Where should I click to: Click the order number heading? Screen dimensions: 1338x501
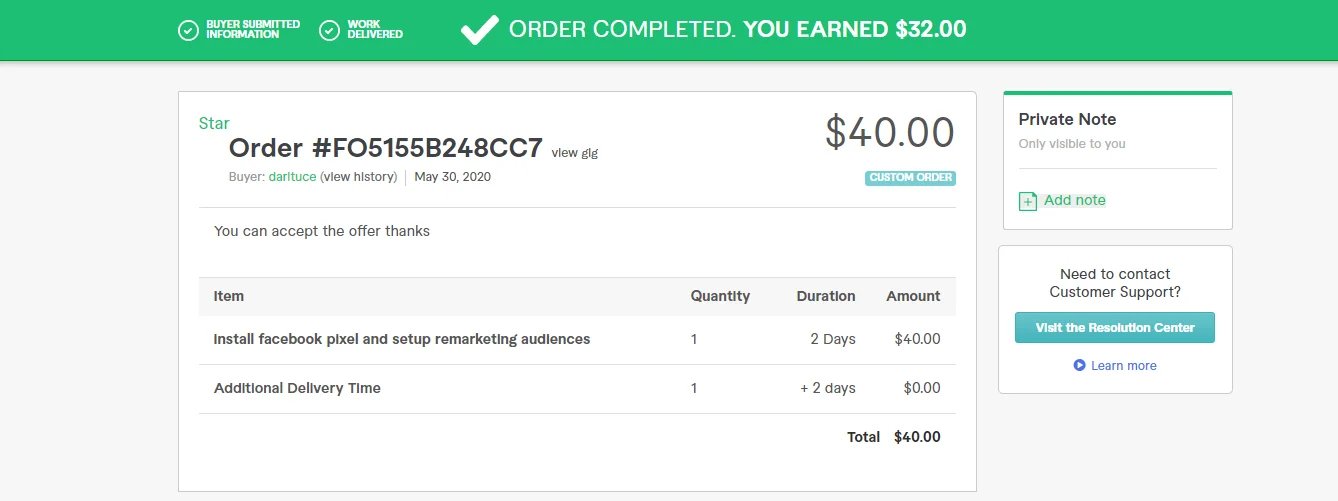385,148
